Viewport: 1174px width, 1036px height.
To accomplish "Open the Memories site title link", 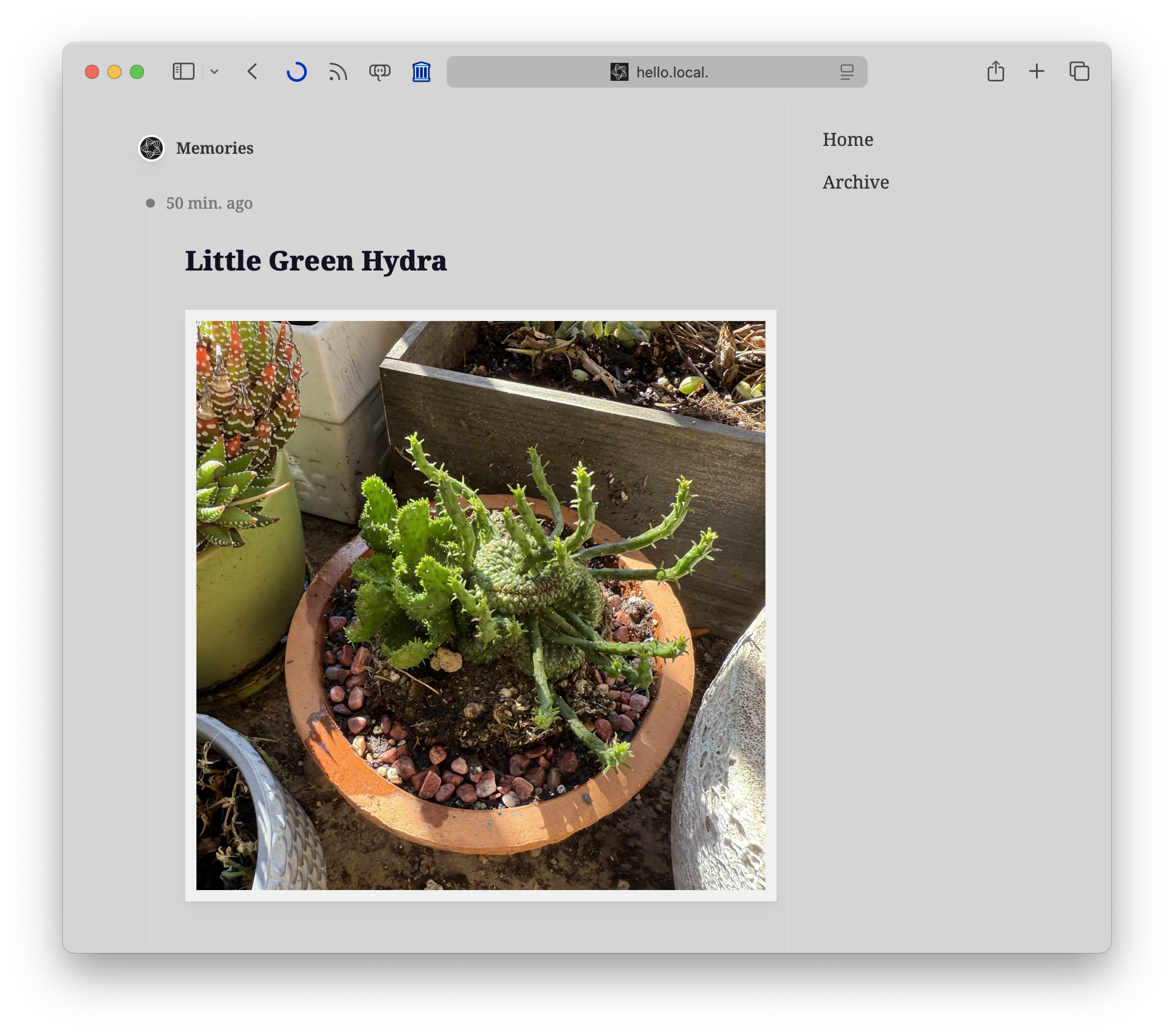I will (x=214, y=148).
